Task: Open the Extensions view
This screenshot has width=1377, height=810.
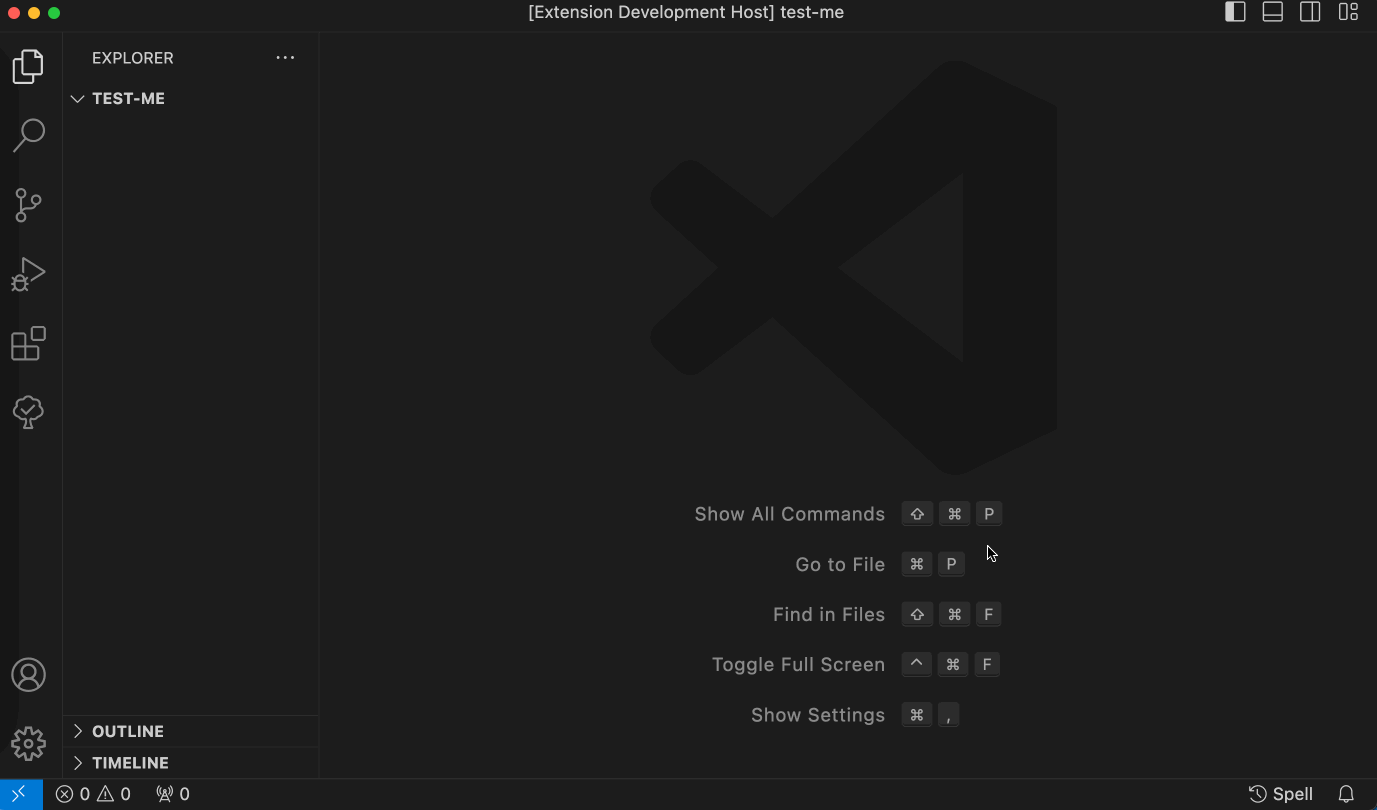Action: click(x=28, y=343)
